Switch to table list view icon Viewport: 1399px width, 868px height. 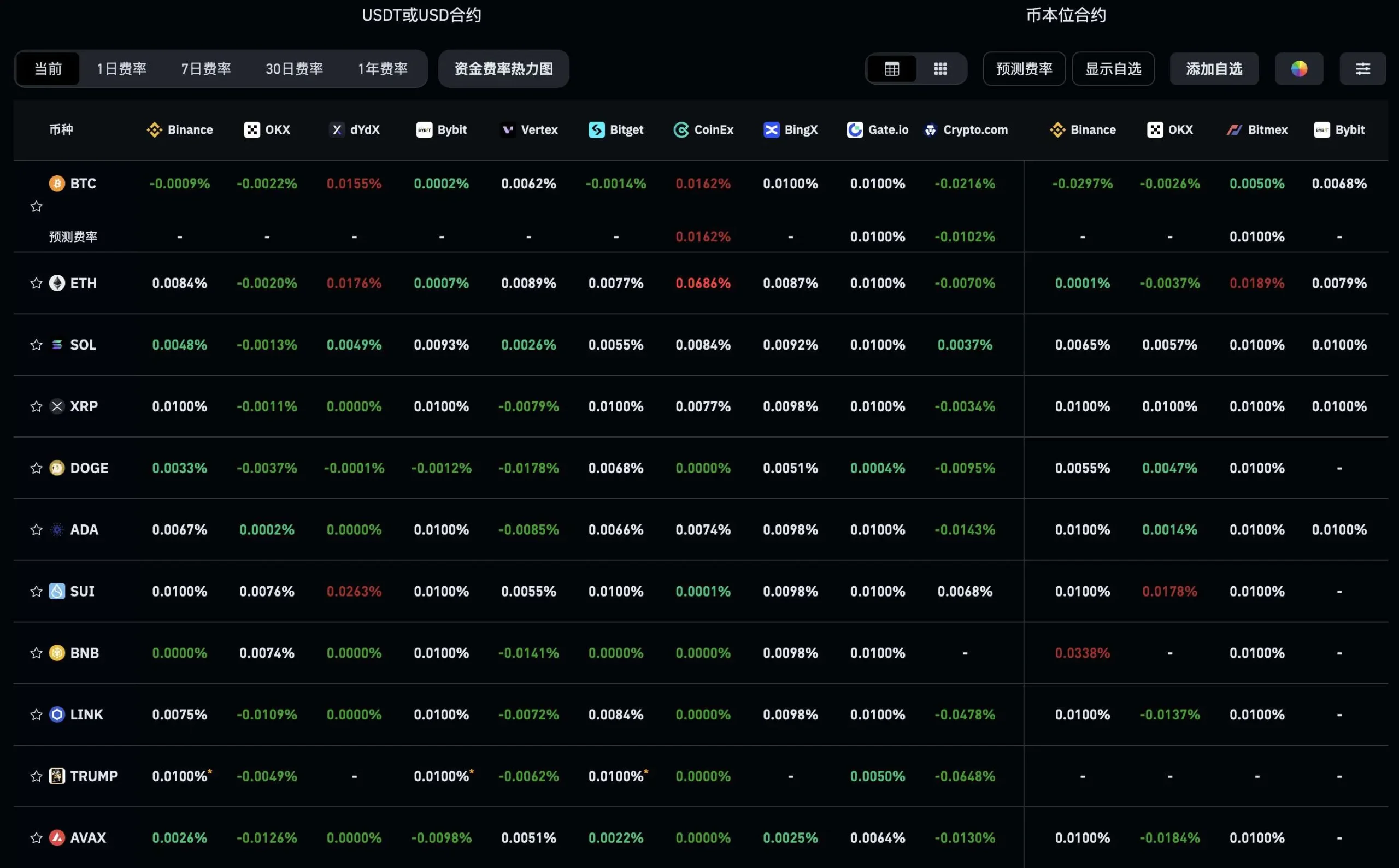pyautogui.click(x=891, y=69)
